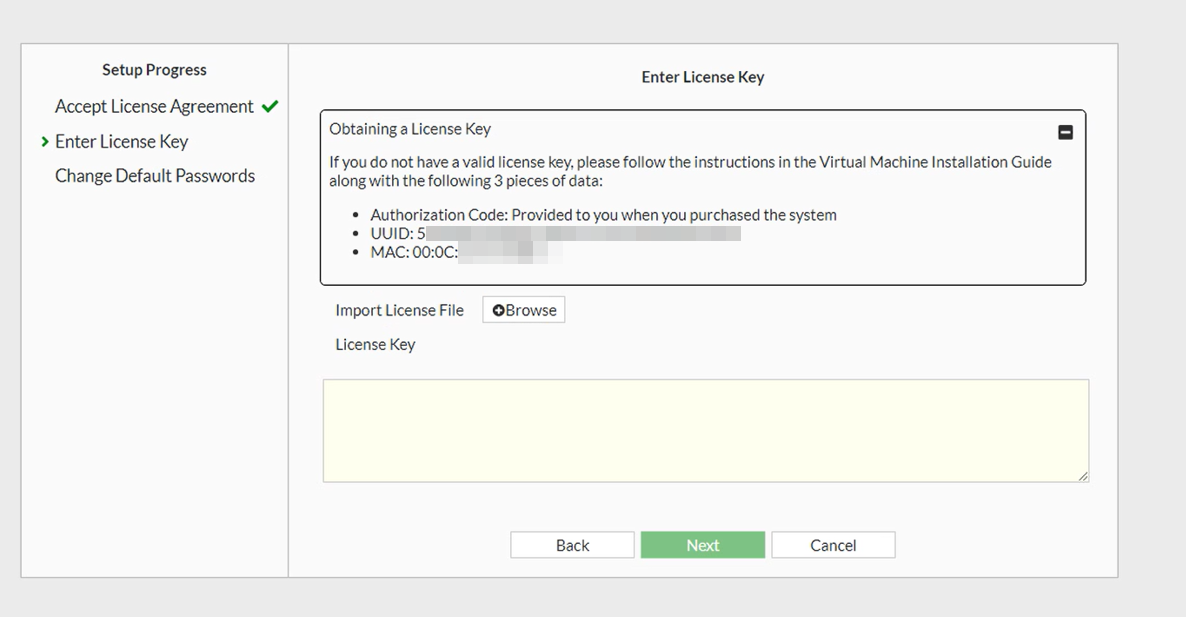Open the Accept License Agreement step
1186x617 pixels.
point(154,106)
